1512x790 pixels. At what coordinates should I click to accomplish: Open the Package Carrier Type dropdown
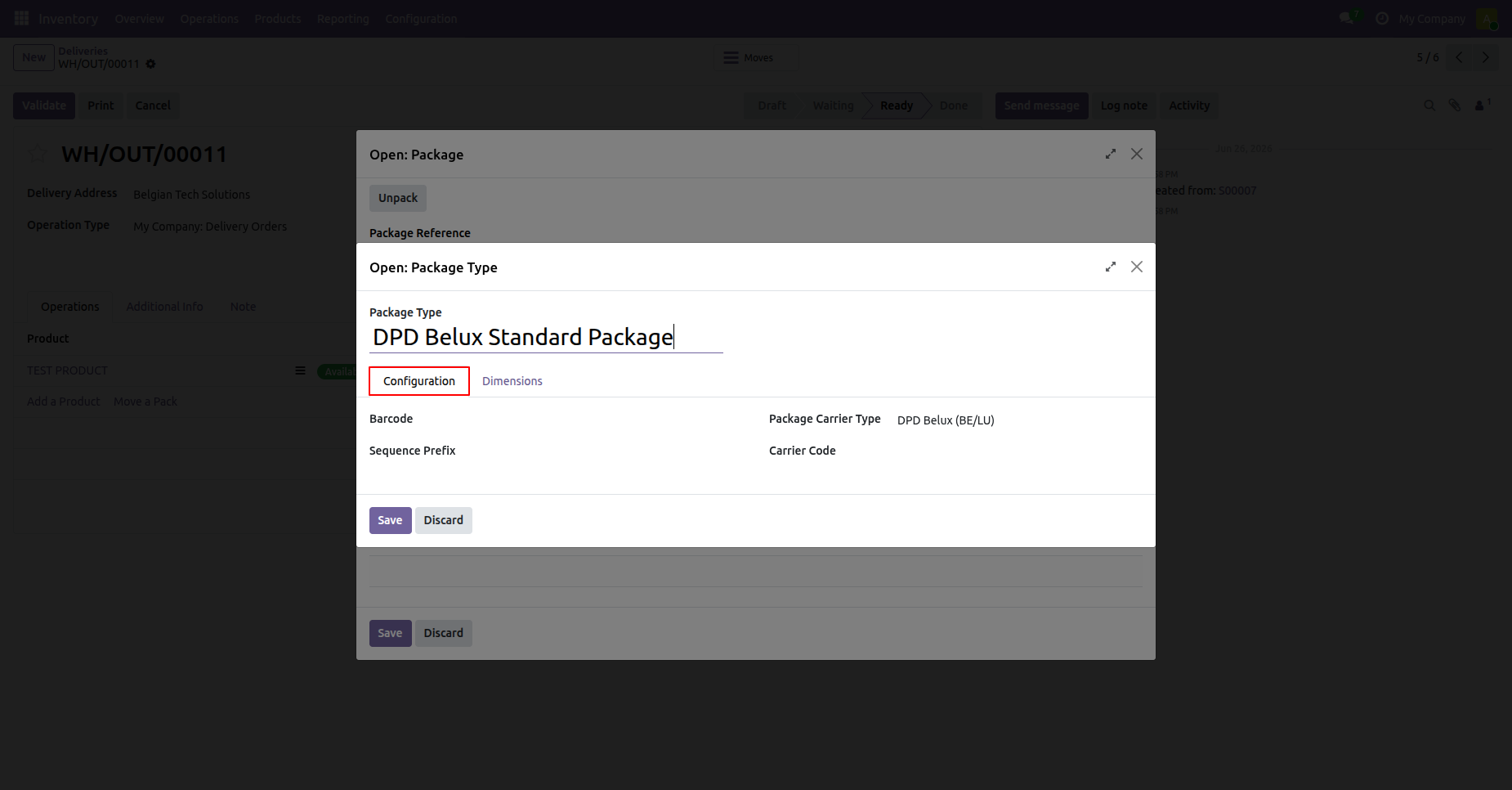click(1018, 420)
